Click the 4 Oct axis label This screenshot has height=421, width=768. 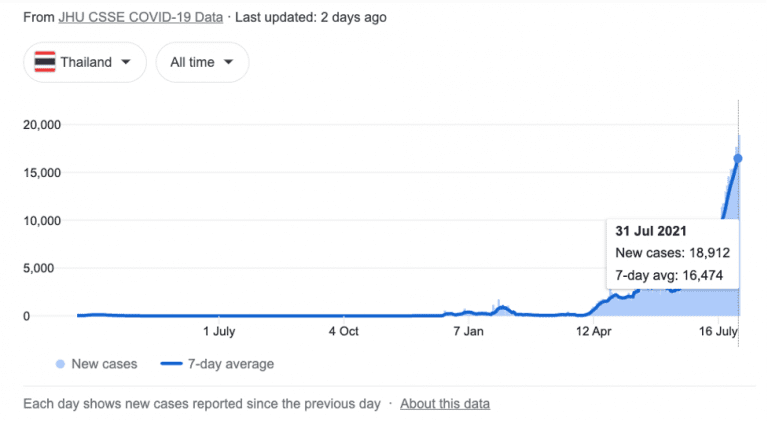[343, 331]
